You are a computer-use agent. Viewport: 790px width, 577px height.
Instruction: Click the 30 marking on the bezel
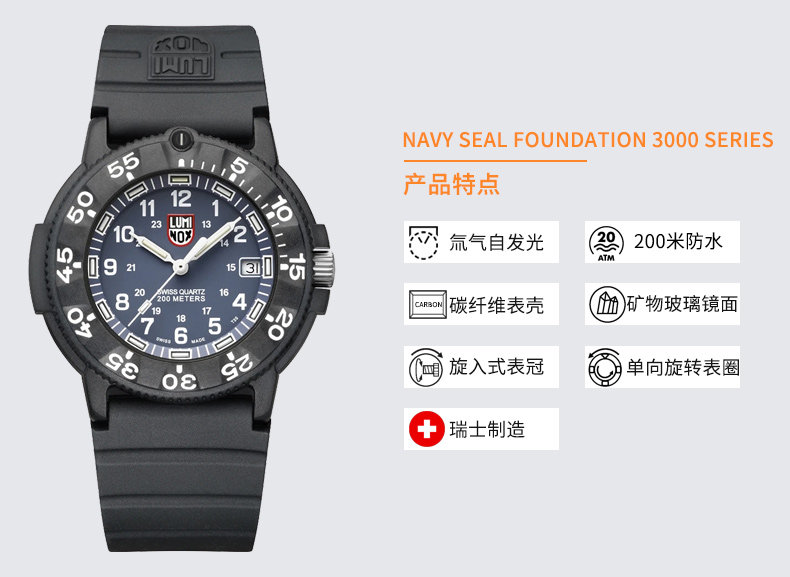tap(179, 380)
